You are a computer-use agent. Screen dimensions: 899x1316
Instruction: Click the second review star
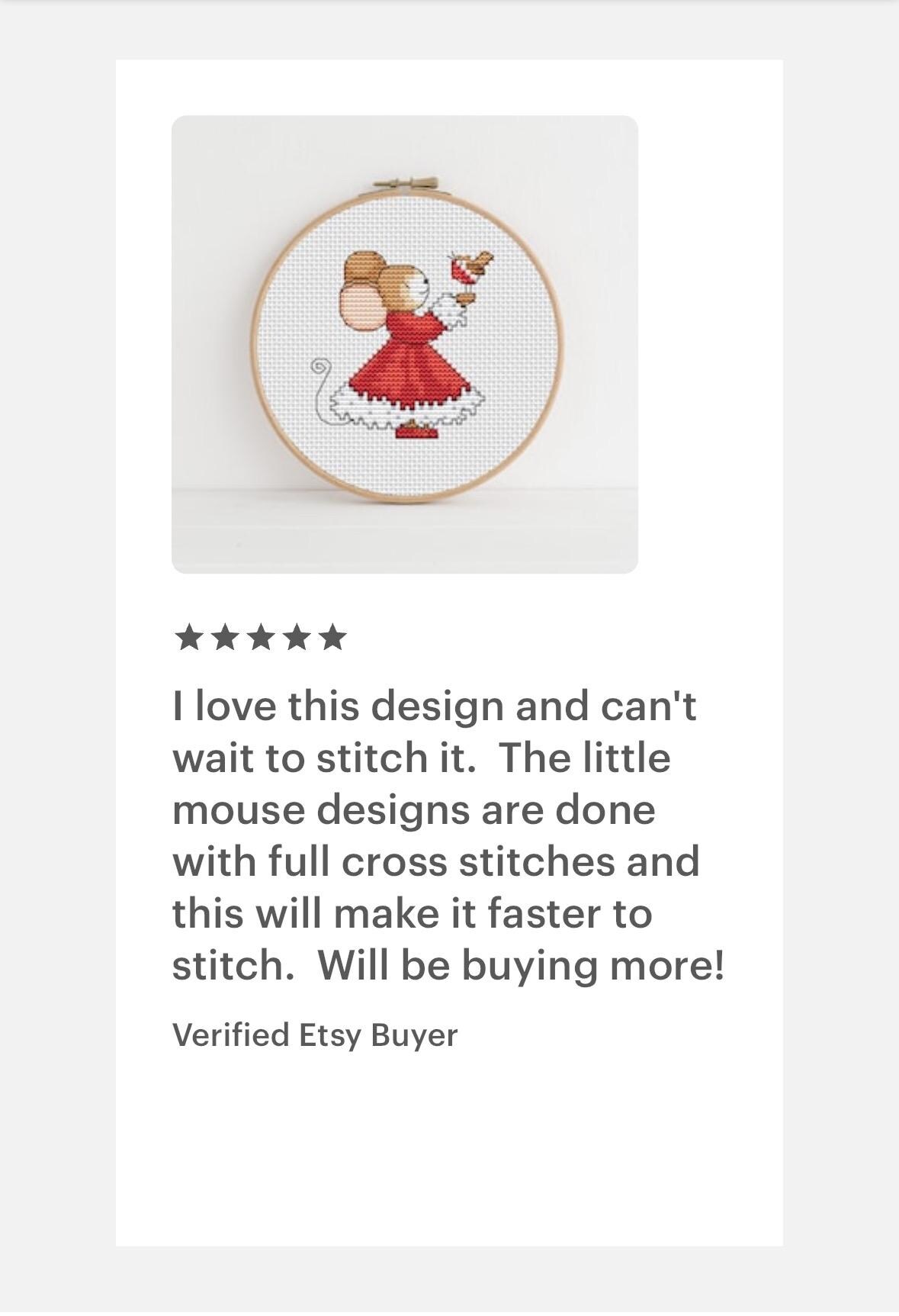(224, 637)
